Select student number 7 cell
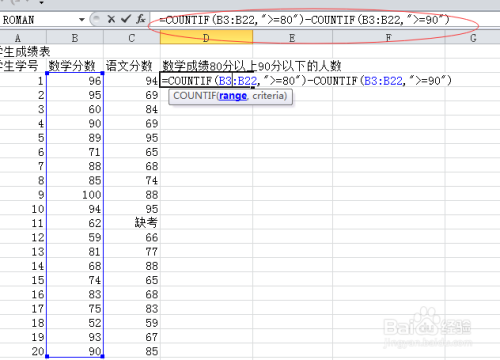Viewport: 500px width, 360px height. (23, 166)
